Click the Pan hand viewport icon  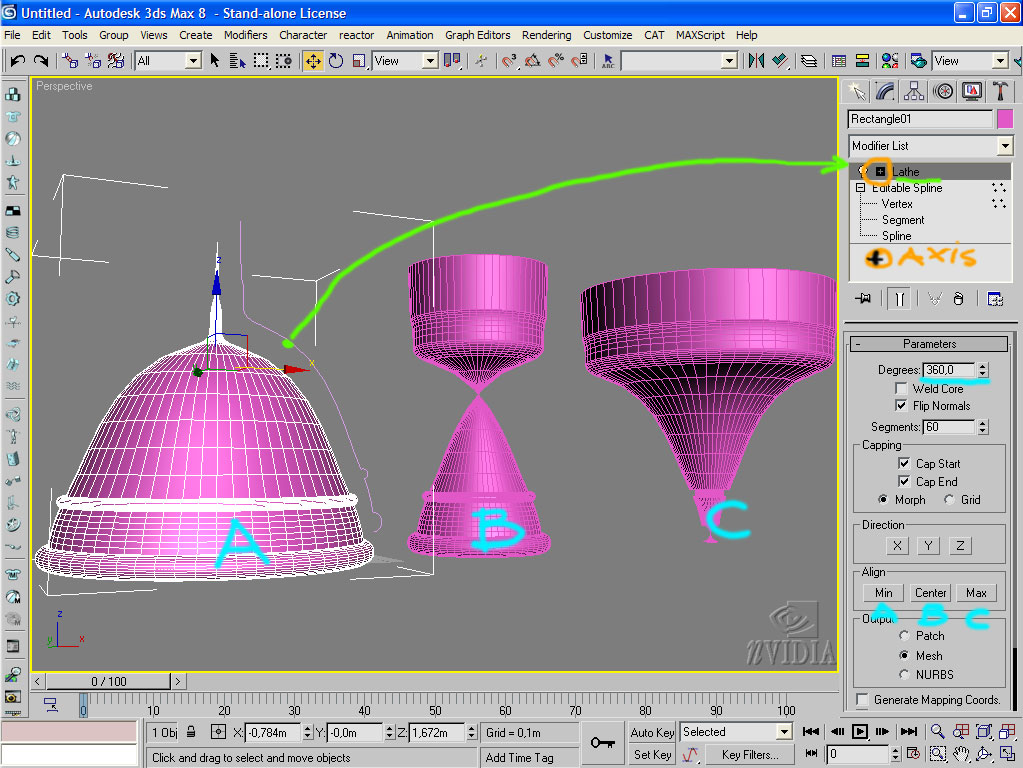[960, 754]
